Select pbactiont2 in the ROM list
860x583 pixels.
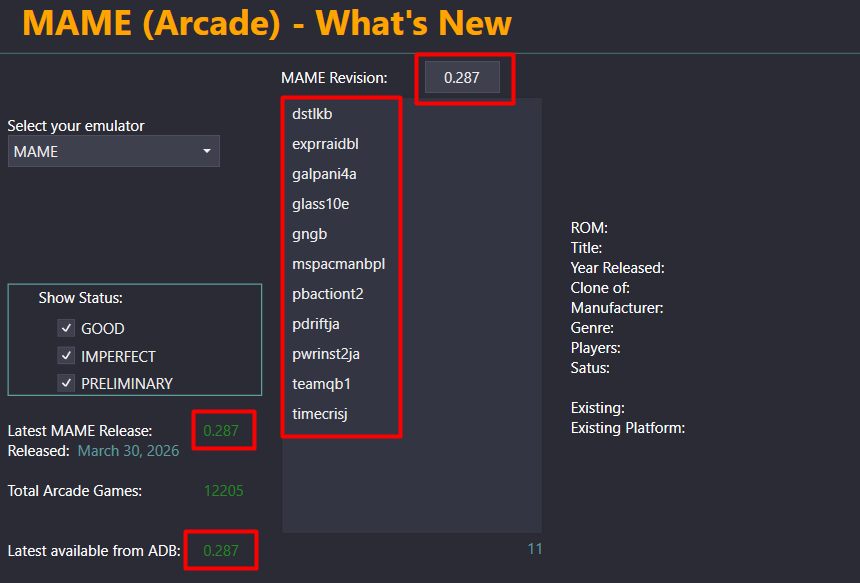327,294
